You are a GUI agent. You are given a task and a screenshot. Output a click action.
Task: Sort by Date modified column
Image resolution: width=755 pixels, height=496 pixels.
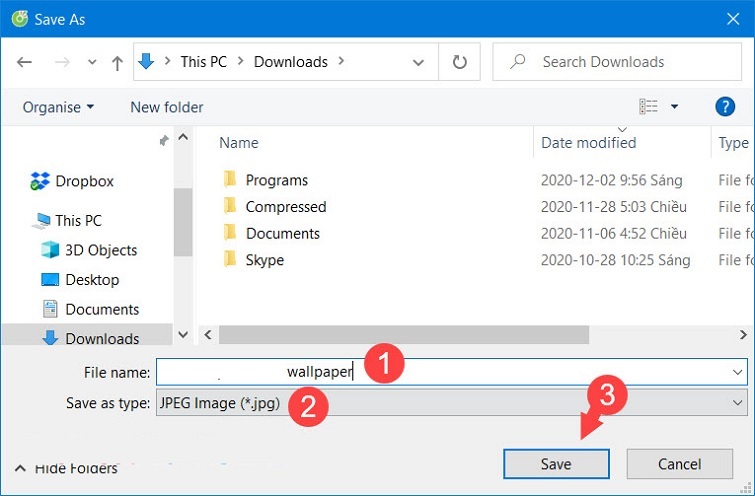coord(588,143)
